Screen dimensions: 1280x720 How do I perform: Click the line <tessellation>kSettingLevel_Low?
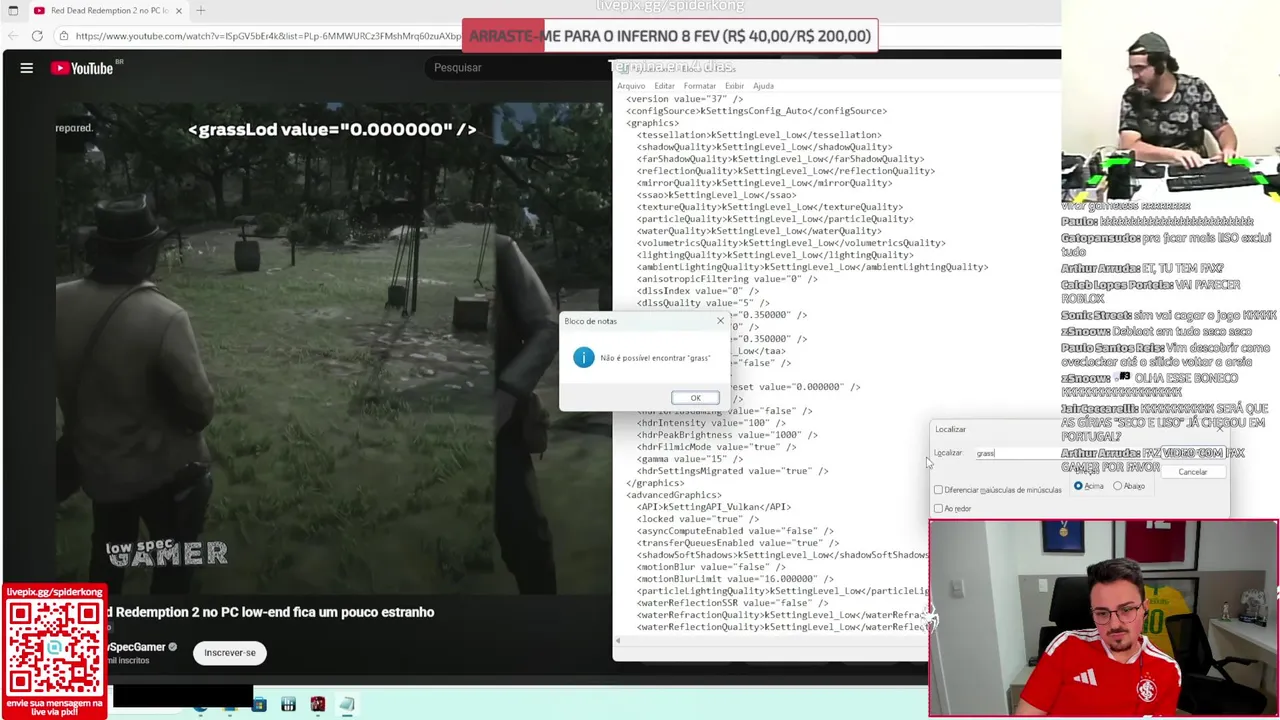click(759, 135)
